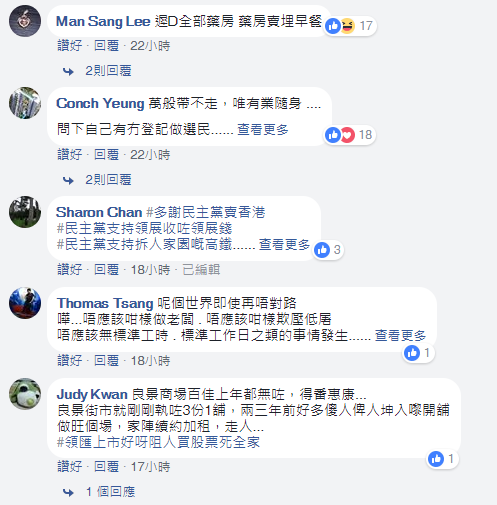Click the thumbs-up reaction on Judy Kwan's comment

coord(436,459)
